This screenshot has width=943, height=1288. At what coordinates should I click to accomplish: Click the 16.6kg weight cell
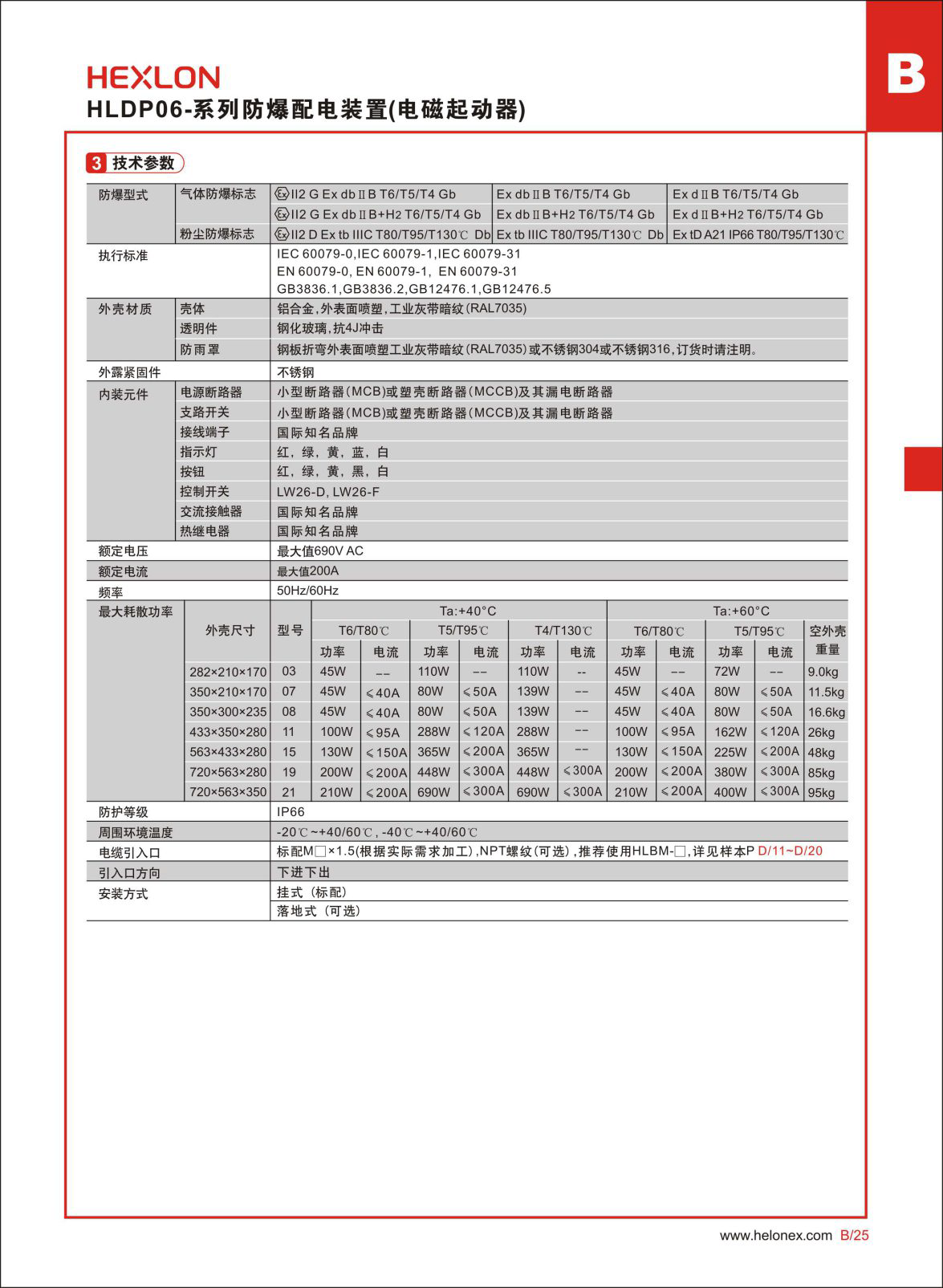pos(827,713)
